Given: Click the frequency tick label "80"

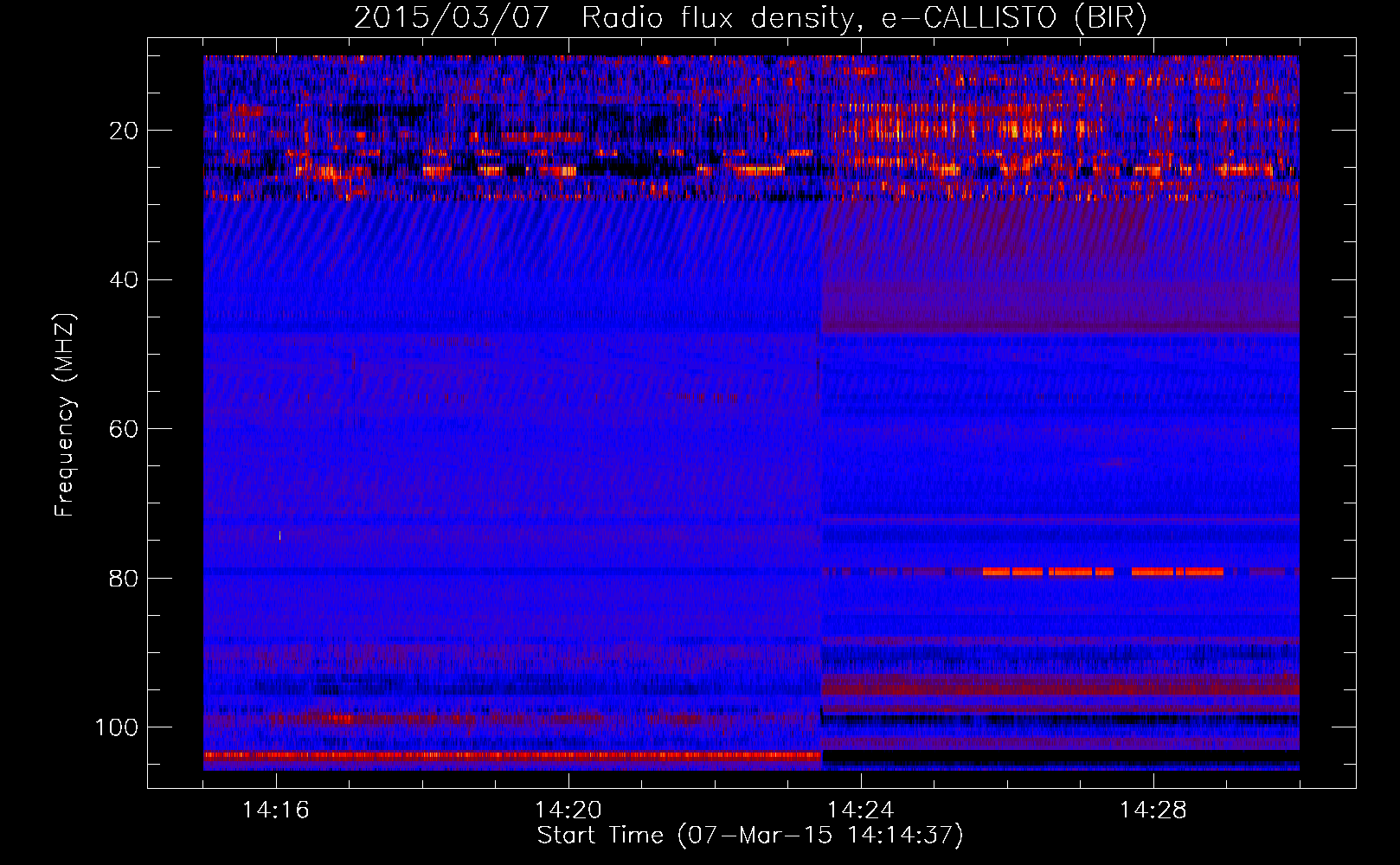Looking at the screenshot, I should click(124, 578).
